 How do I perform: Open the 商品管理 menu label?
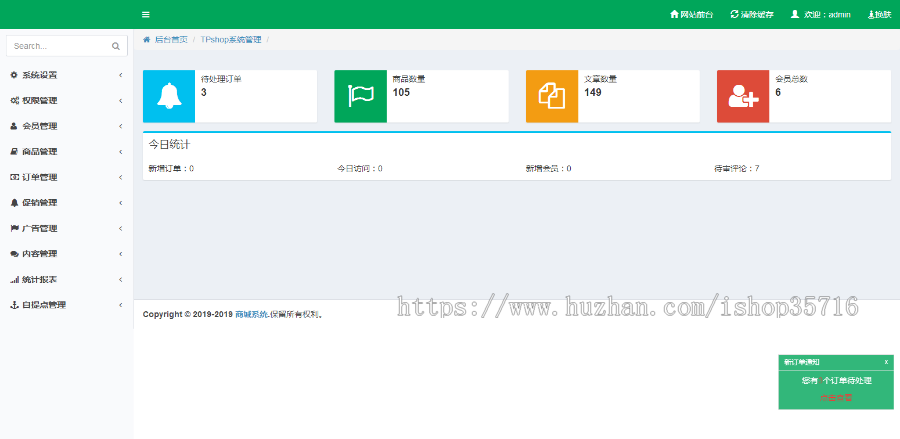click(x=40, y=151)
